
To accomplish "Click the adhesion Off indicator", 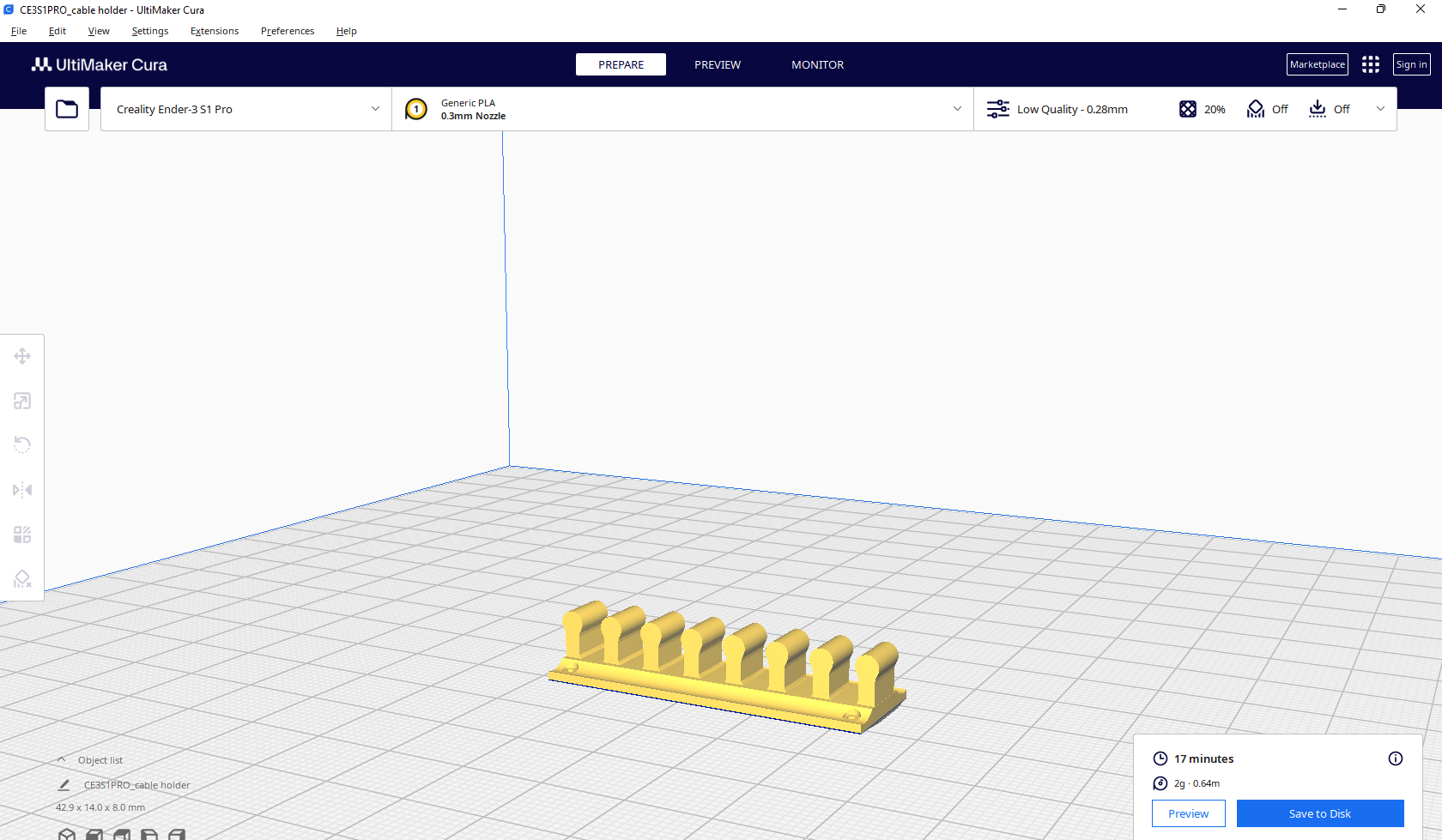I will point(1330,109).
